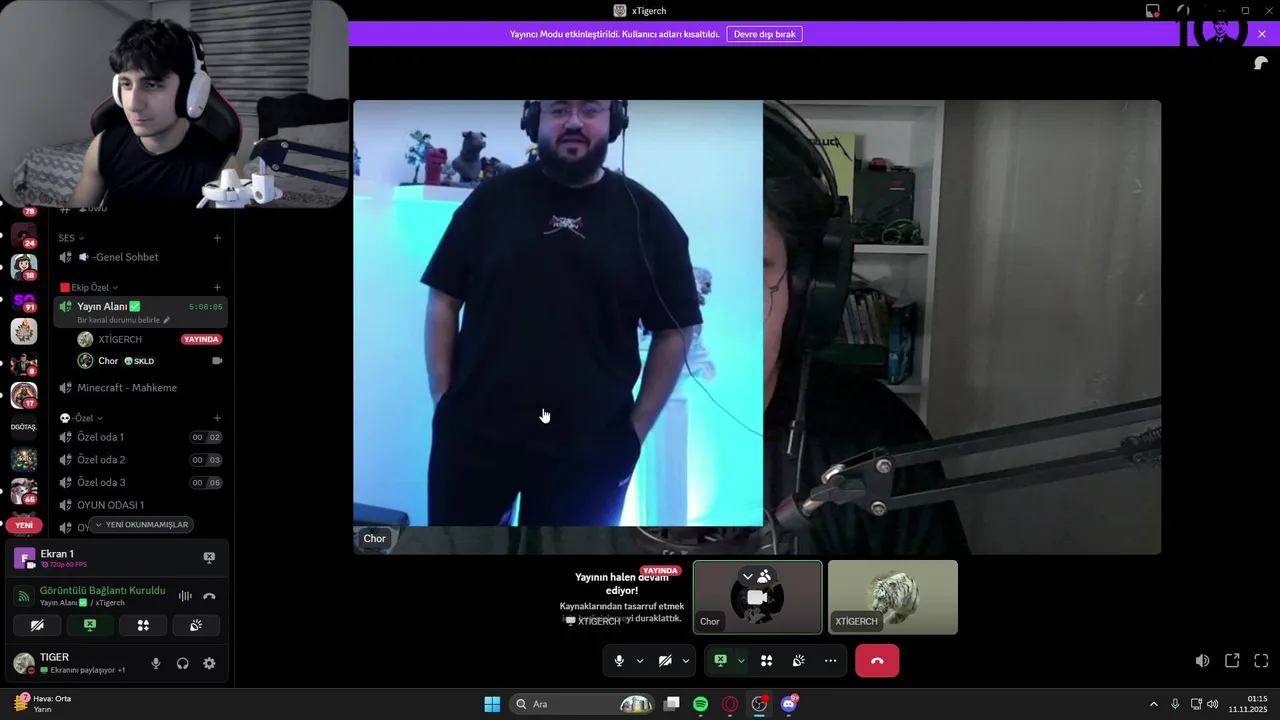Collapse the Özel category

pyautogui.click(x=81, y=418)
